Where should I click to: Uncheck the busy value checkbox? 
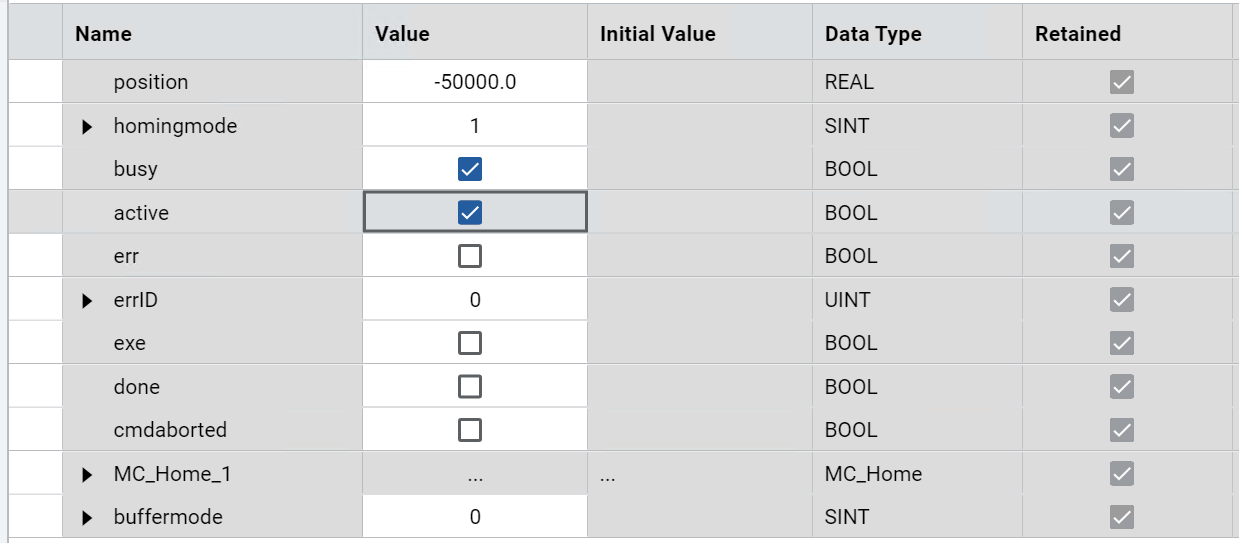469,169
